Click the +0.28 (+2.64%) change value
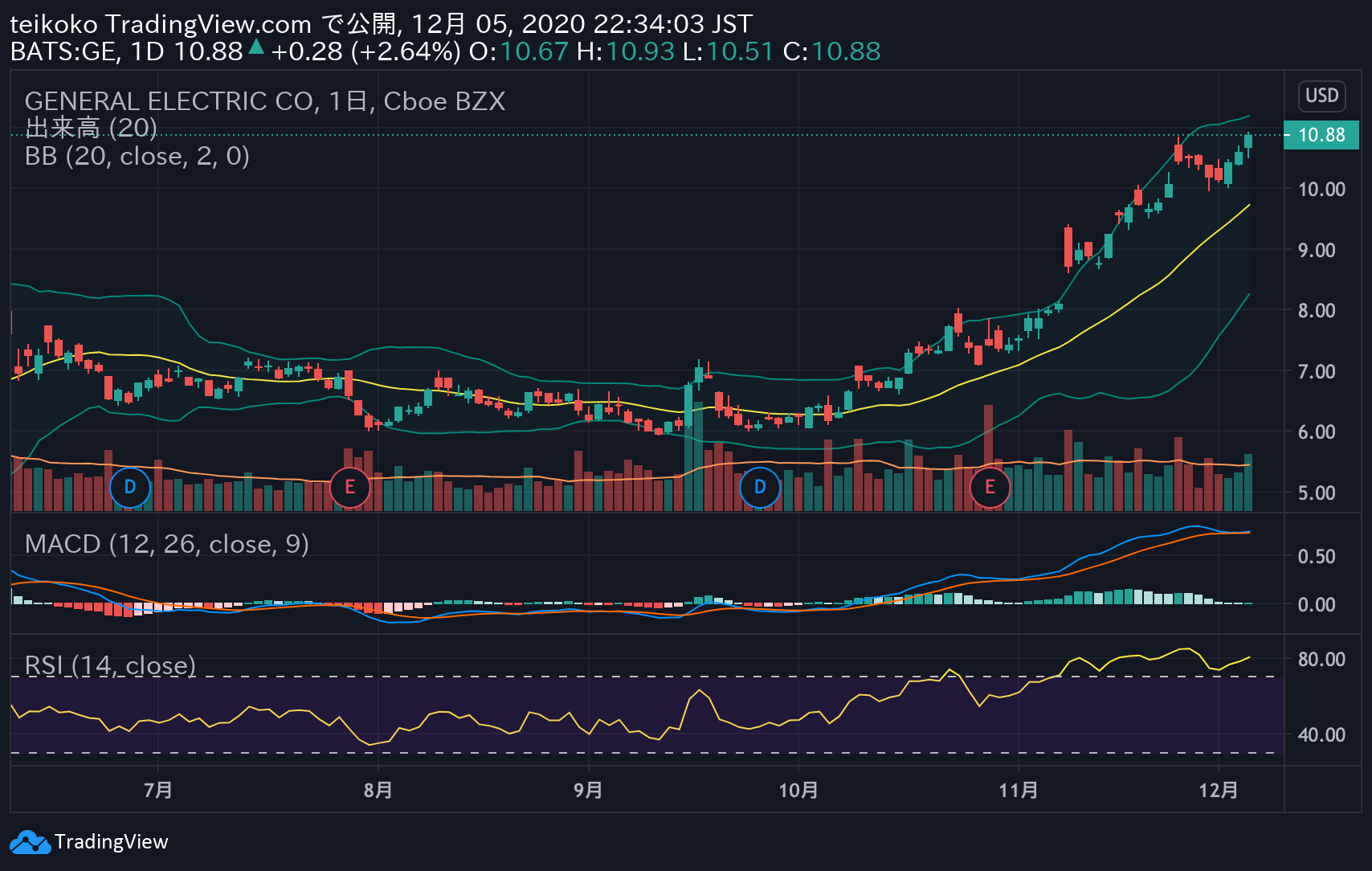The image size is (1372, 871). [365, 51]
